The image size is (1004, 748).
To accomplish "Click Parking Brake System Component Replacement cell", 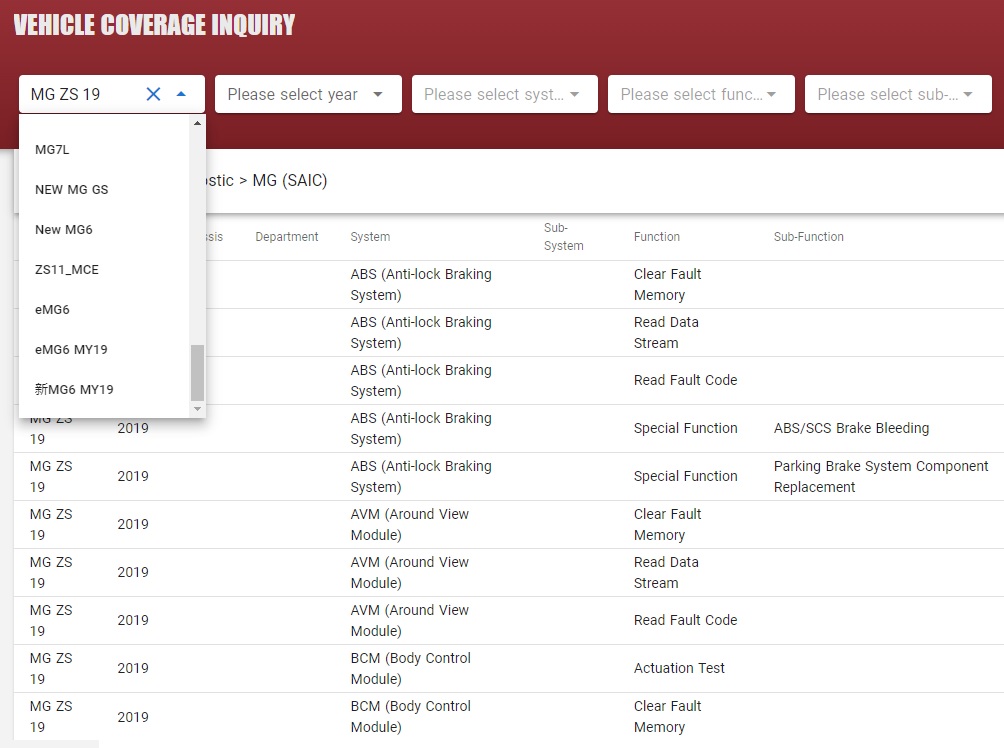I will 880,476.
